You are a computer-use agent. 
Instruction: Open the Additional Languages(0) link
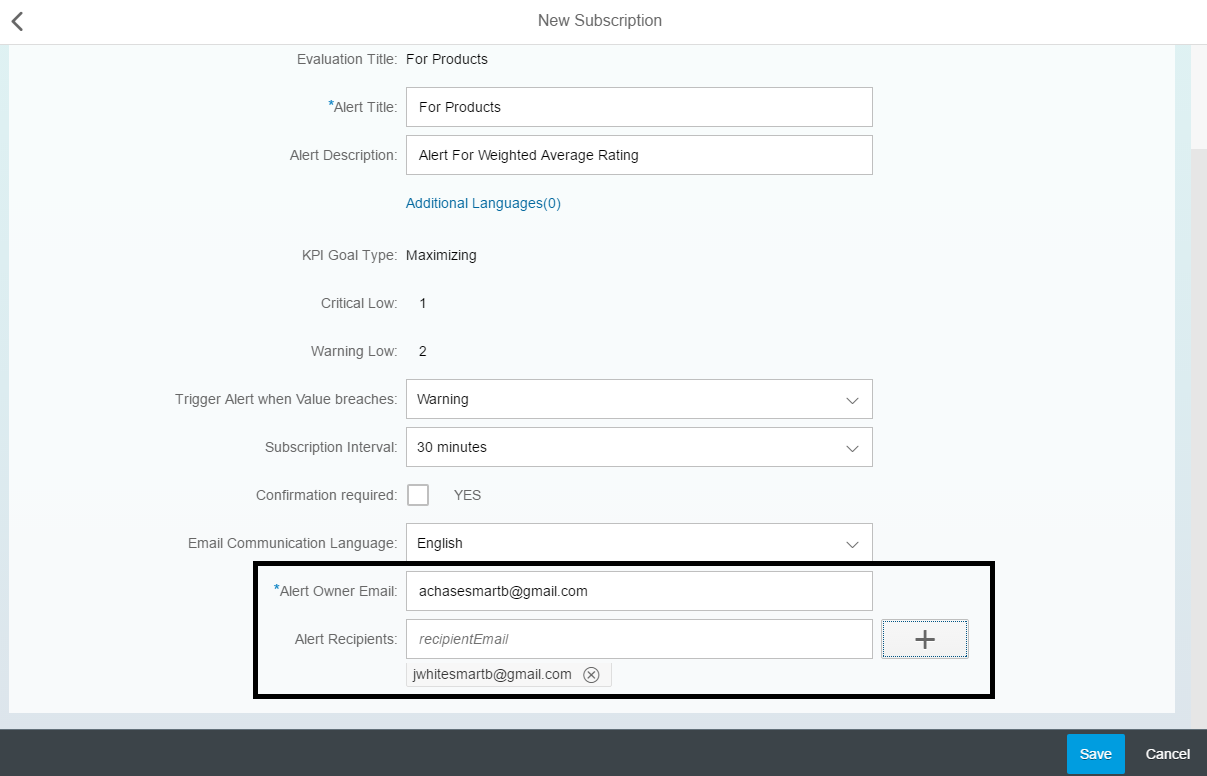[x=483, y=203]
